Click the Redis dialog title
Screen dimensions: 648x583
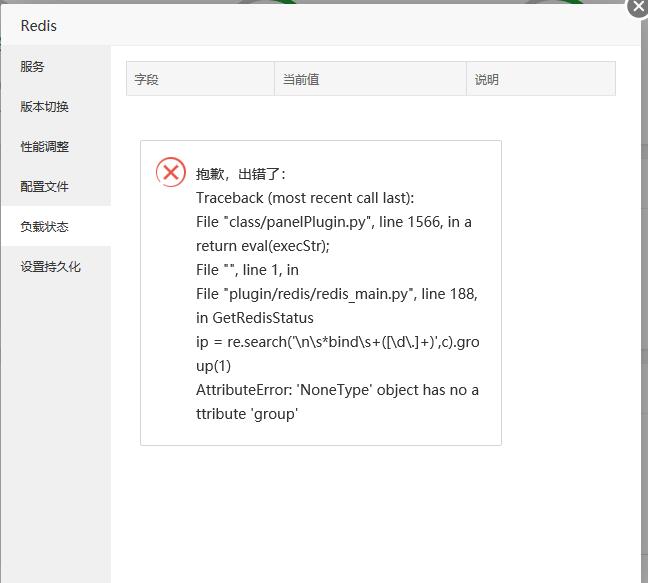point(38,26)
